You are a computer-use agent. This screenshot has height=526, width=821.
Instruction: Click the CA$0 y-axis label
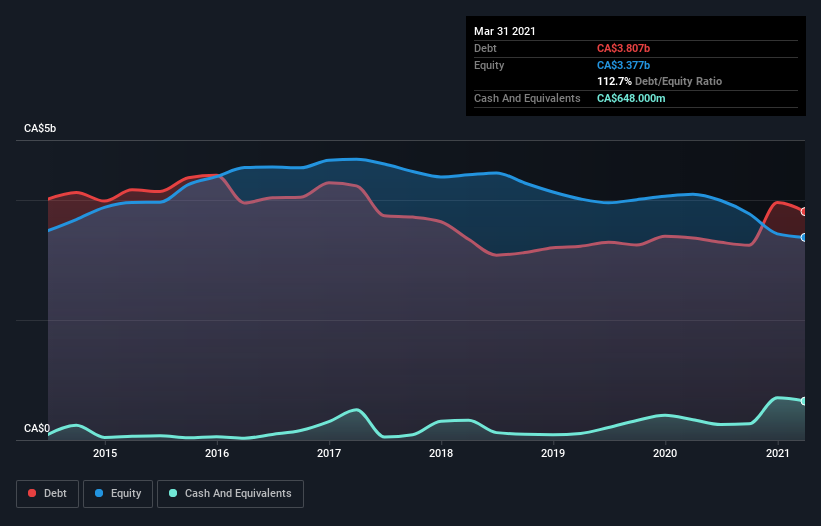tap(37, 428)
